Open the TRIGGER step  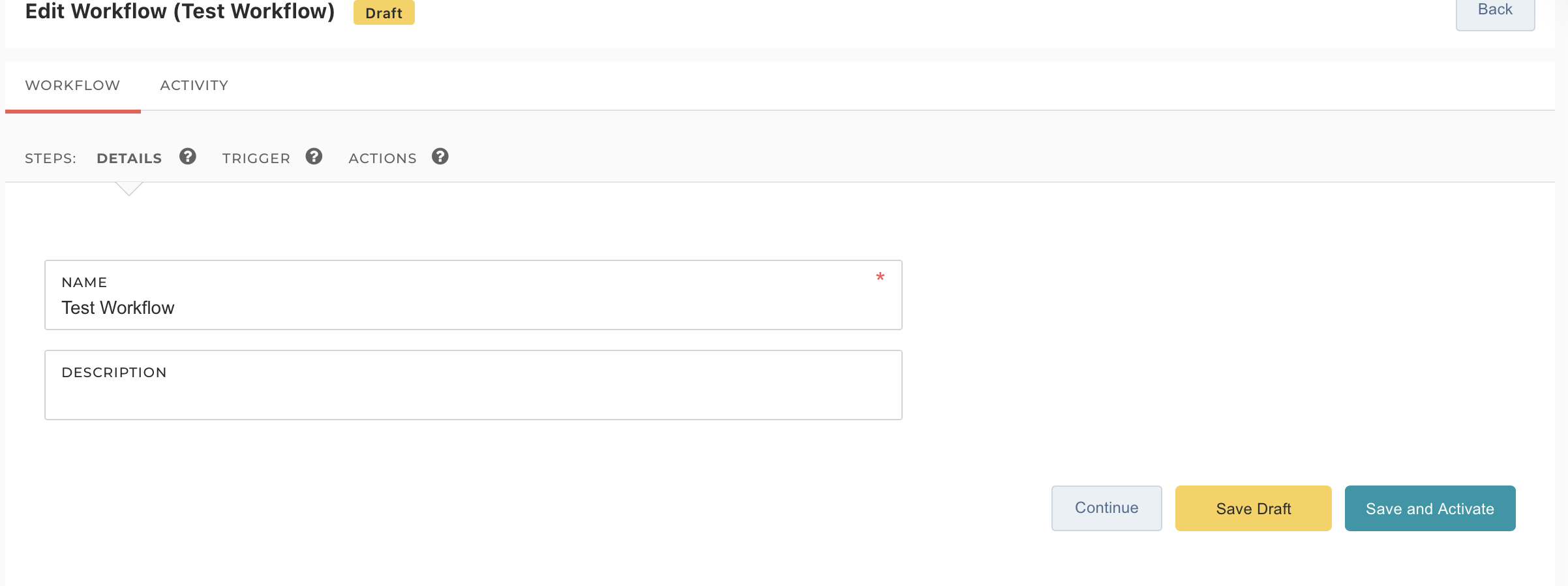click(256, 158)
